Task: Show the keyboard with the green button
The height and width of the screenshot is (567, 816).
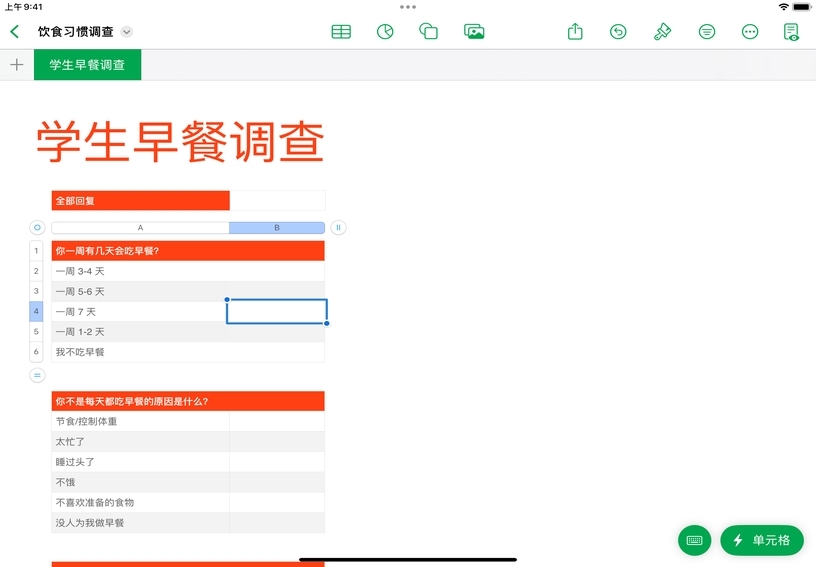Action: pyautogui.click(x=694, y=540)
